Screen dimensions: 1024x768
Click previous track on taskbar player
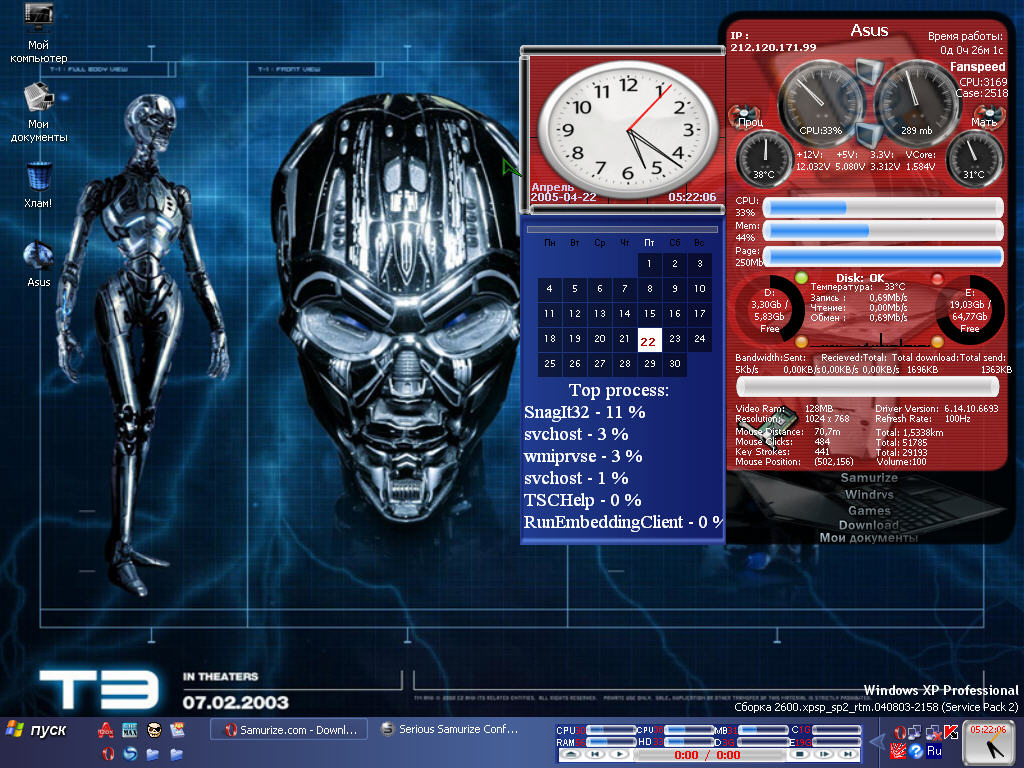[595, 755]
